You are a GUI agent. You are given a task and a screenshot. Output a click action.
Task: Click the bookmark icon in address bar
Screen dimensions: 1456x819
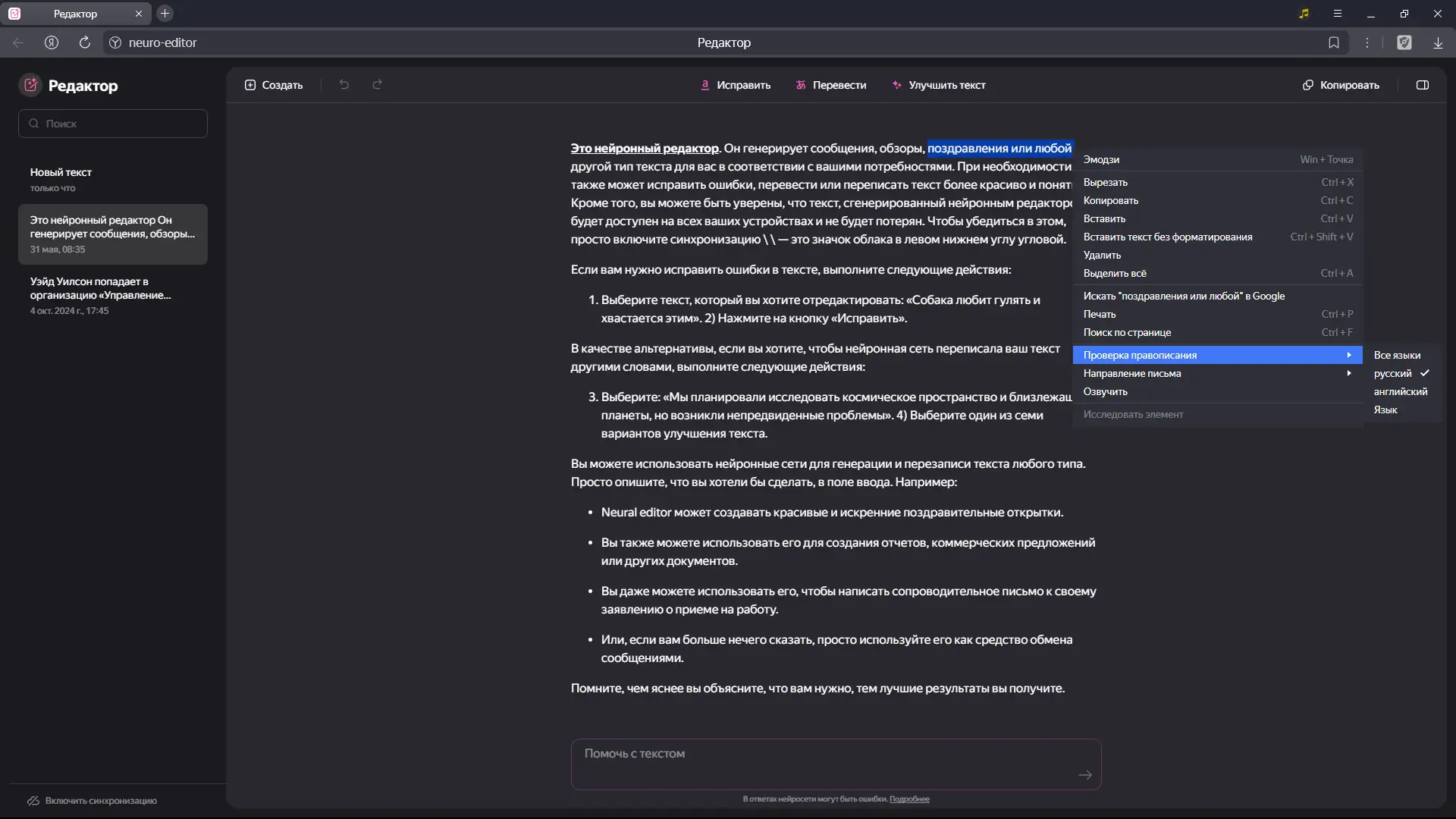click(1334, 43)
